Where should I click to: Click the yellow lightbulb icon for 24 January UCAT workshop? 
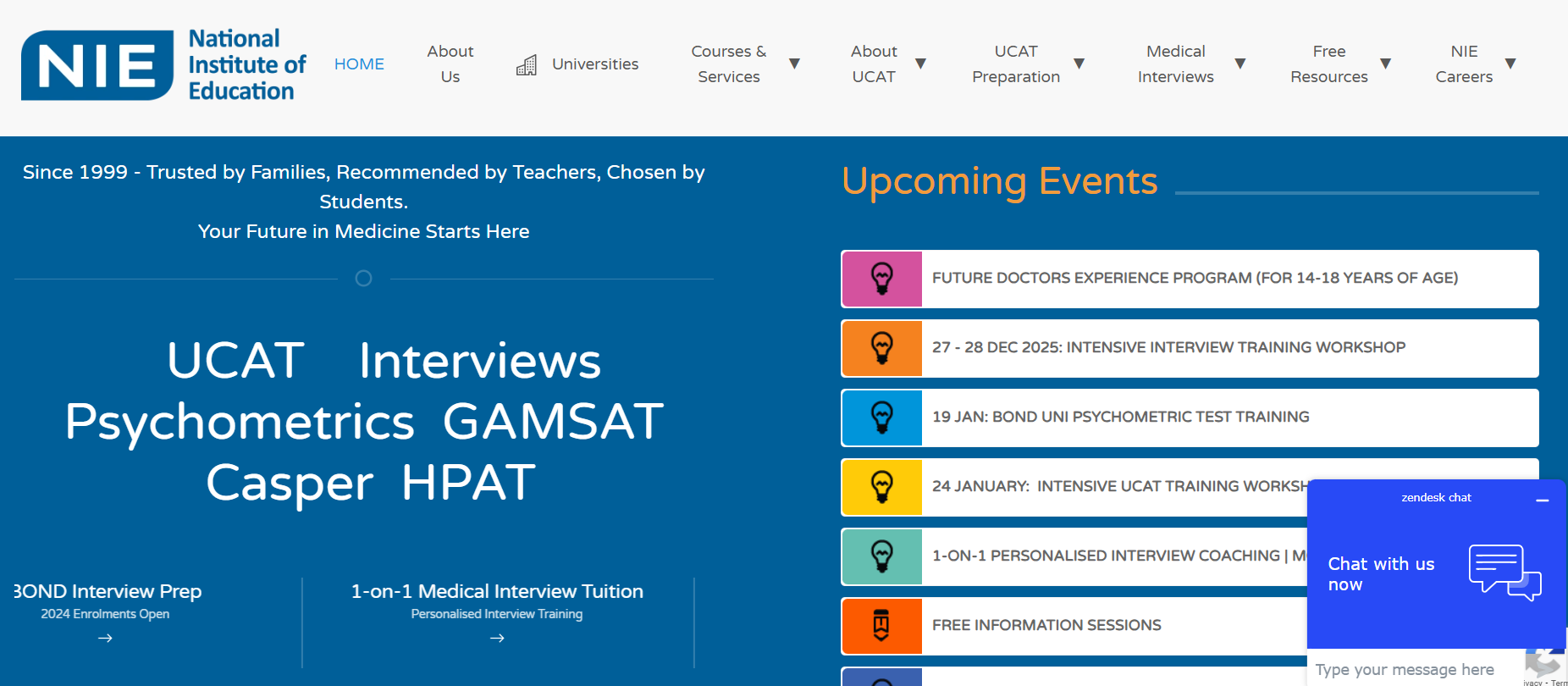[881, 487]
